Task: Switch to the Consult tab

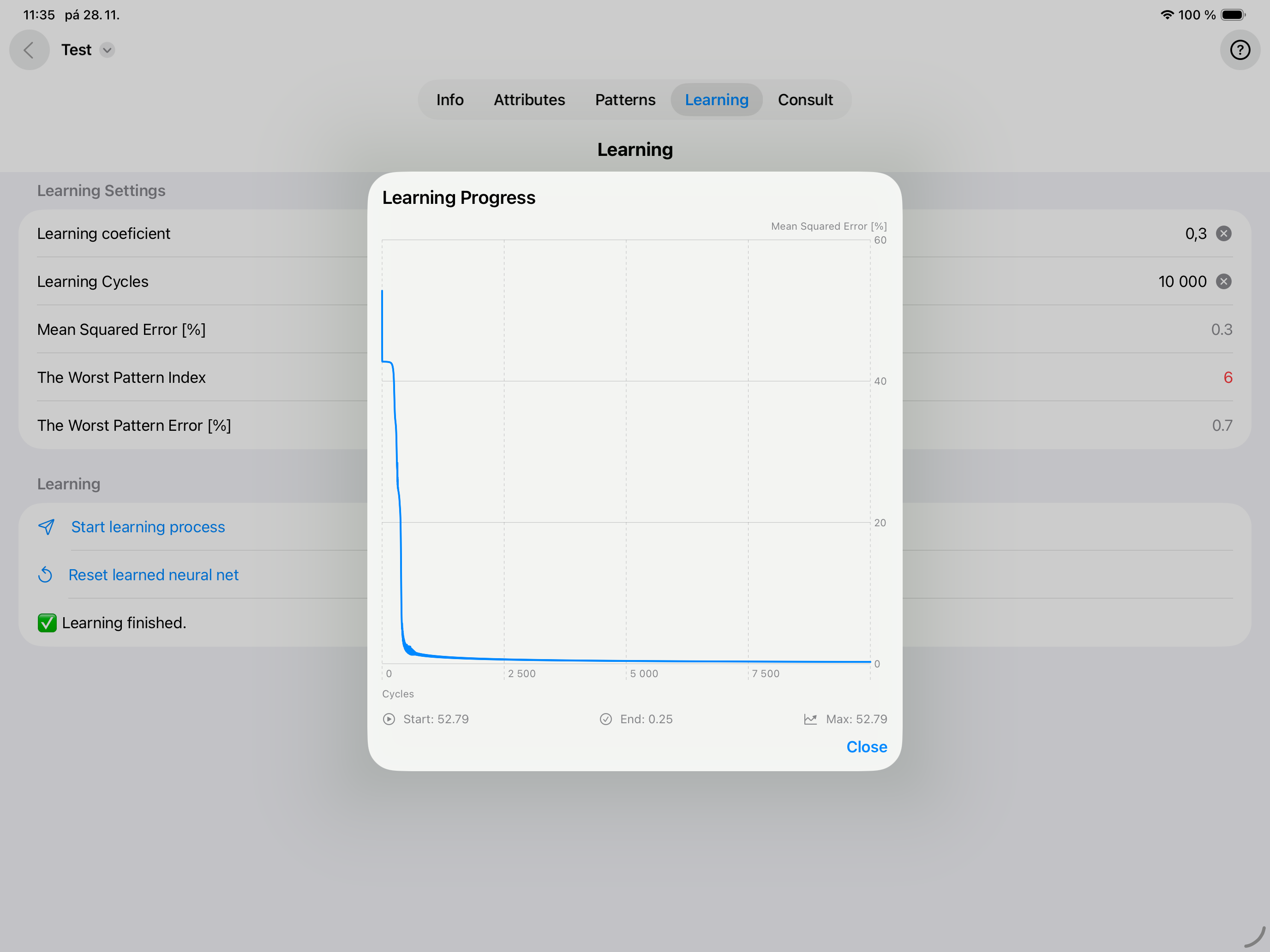Action: pyautogui.click(x=805, y=100)
